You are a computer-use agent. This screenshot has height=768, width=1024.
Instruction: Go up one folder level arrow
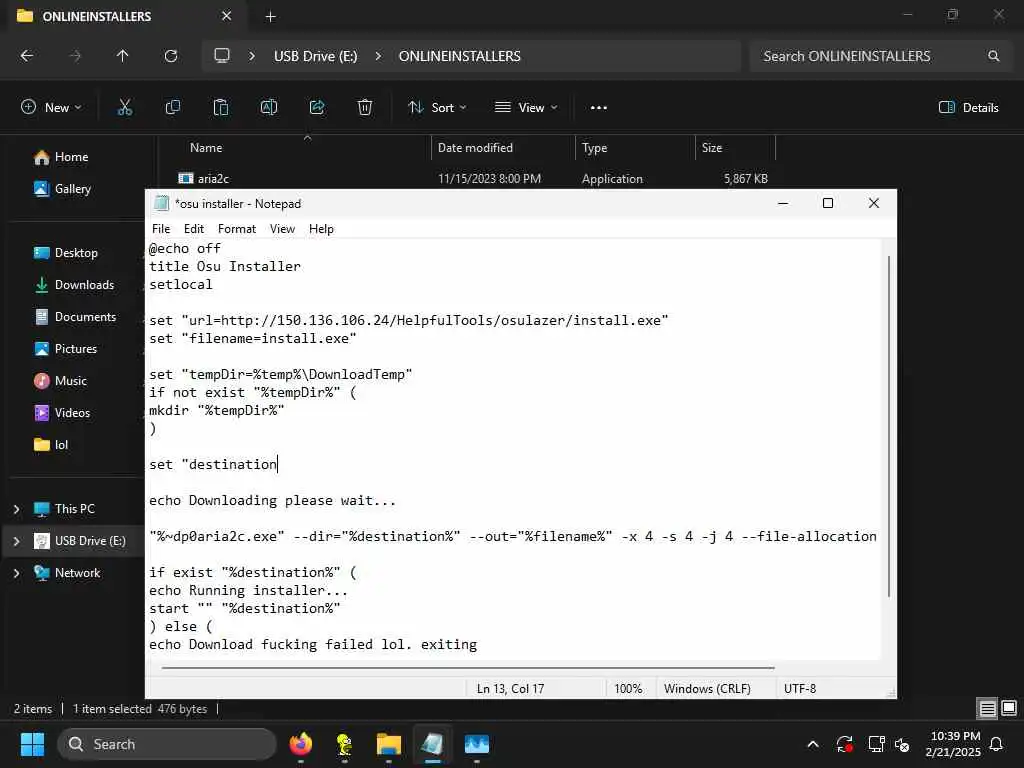pos(122,56)
